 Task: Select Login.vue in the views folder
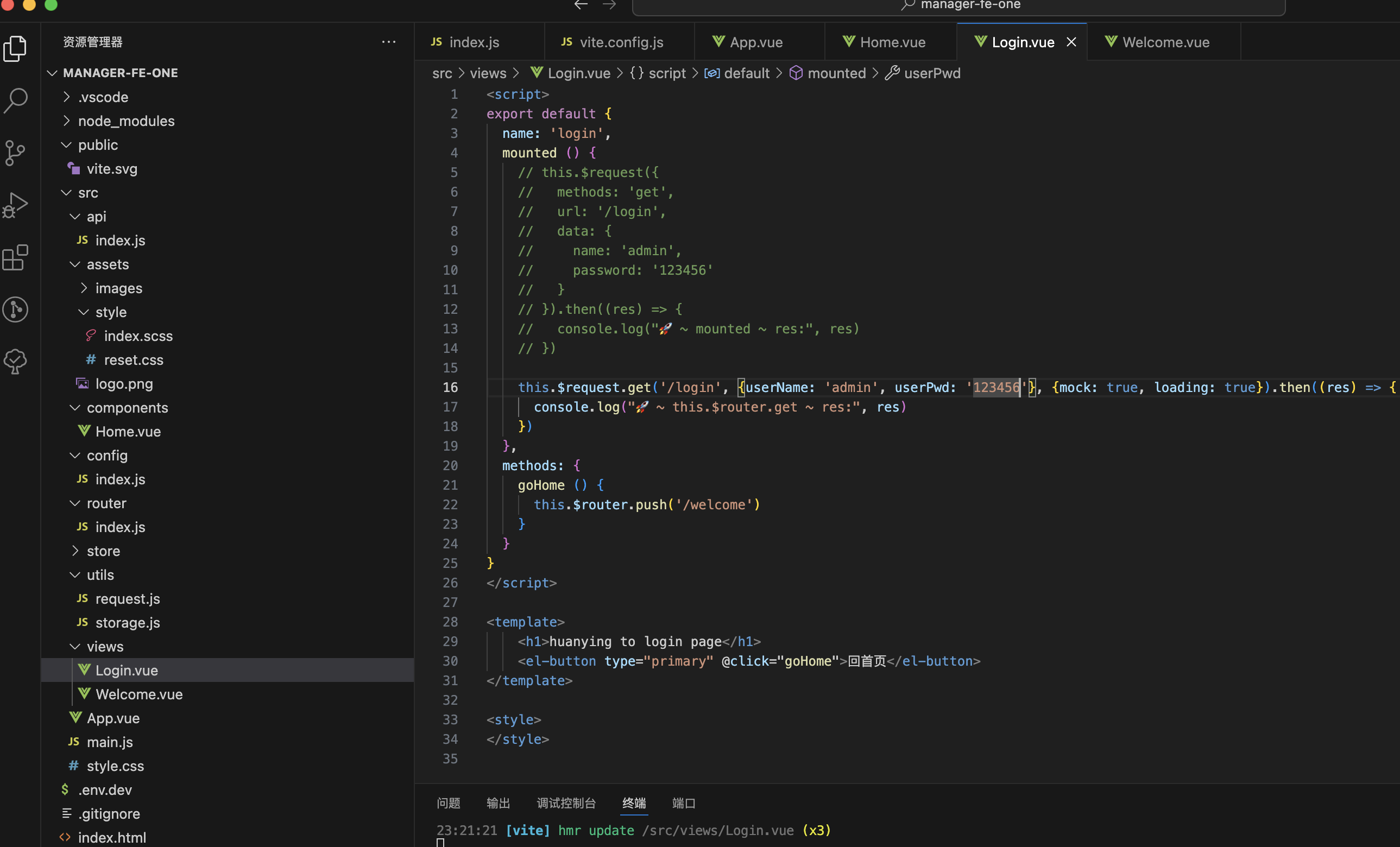click(x=228, y=670)
